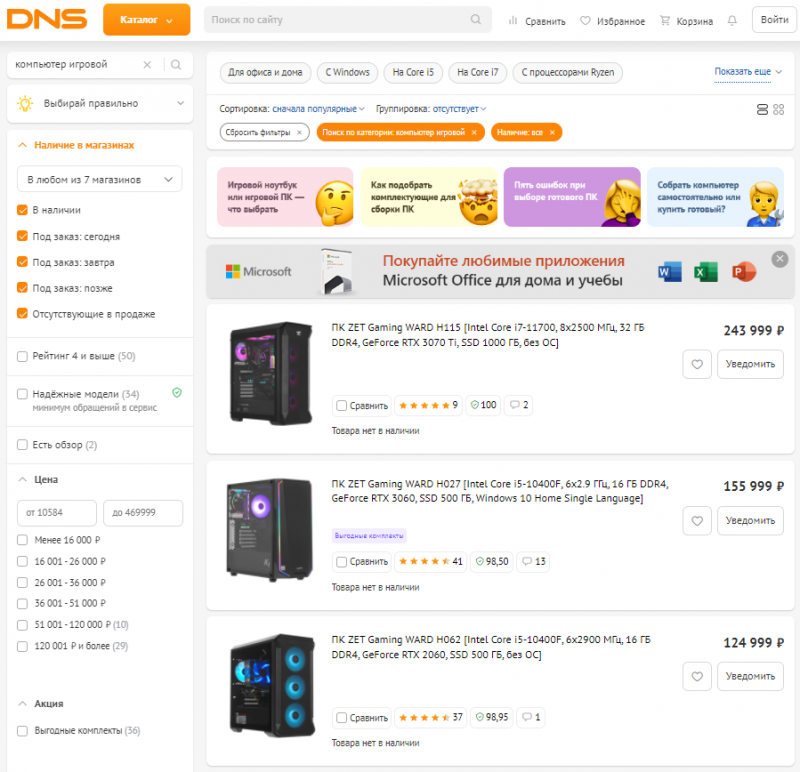800x772 pixels.
Task: Close the Microsoft Office banner
Action: click(x=780, y=259)
